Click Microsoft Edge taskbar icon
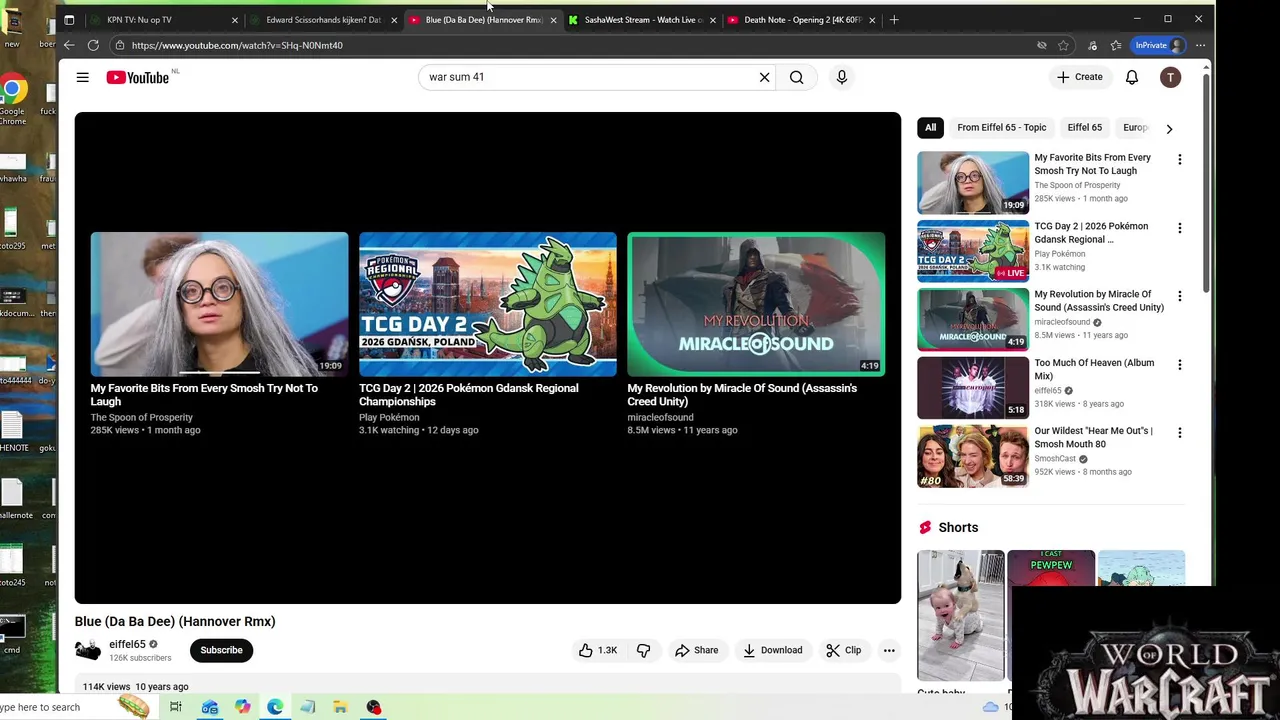This screenshot has width=1280, height=720. [275, 707]
